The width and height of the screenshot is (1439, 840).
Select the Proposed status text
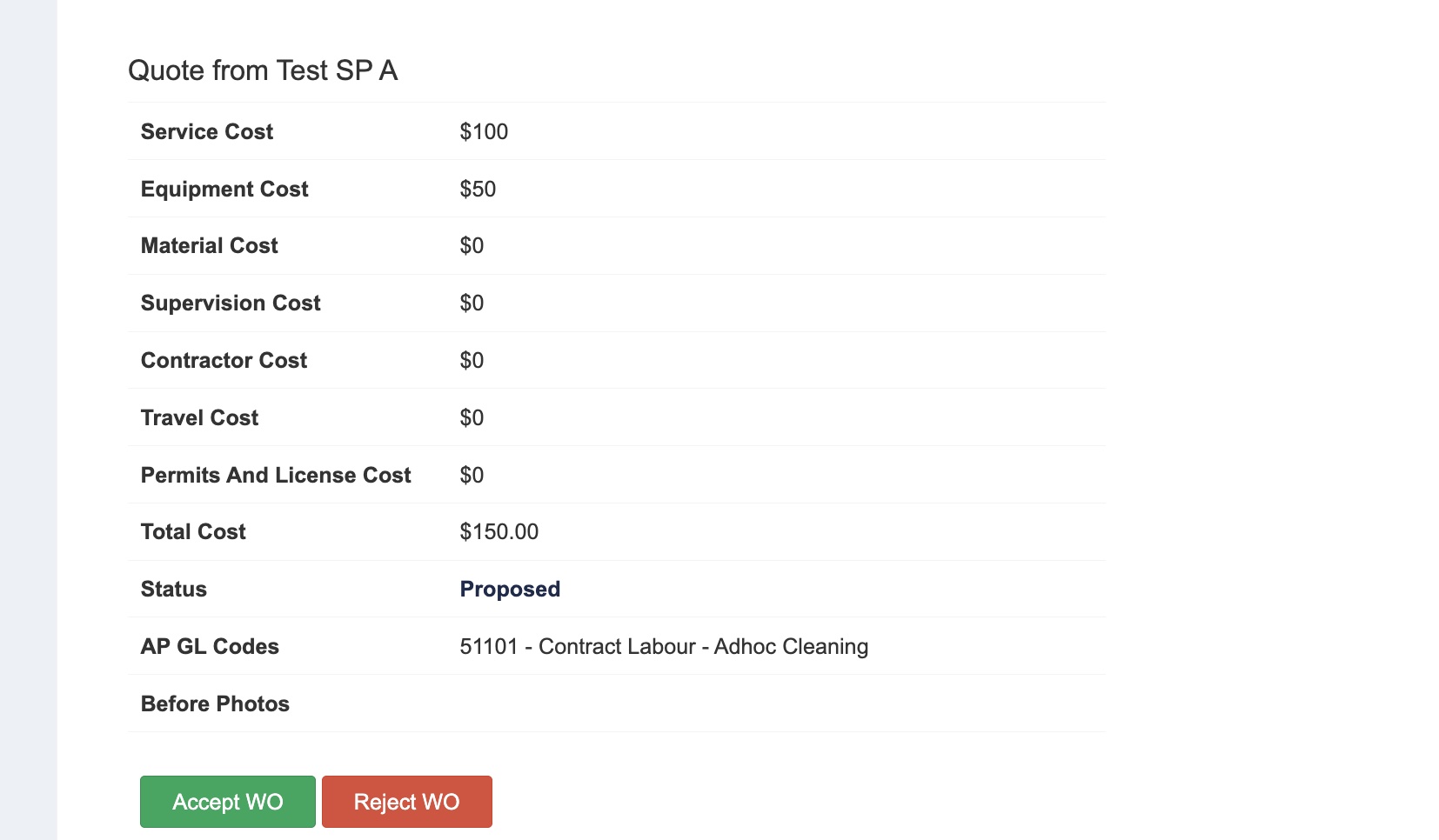pyautogui.click(x=510, y=590)
